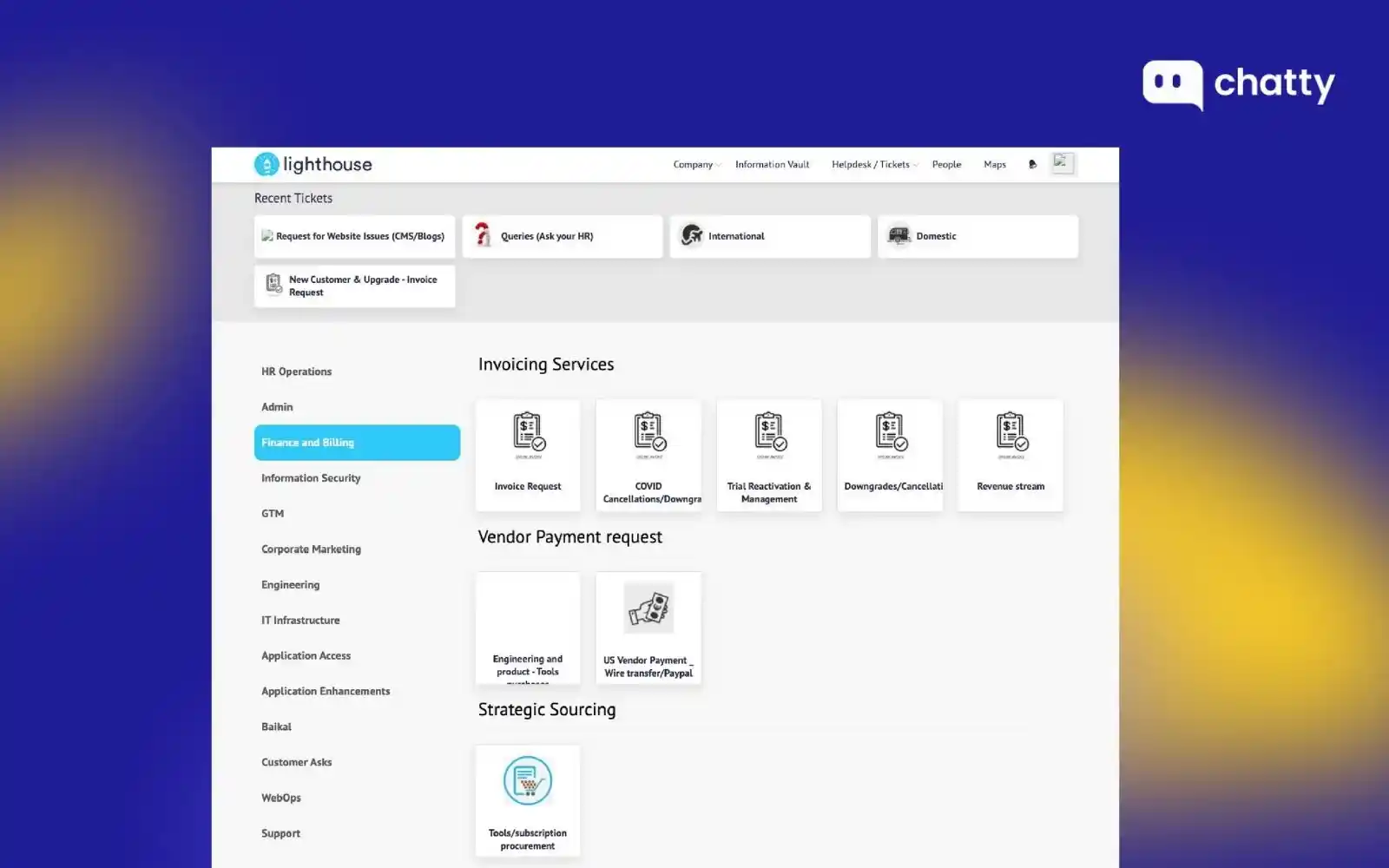Open the Tools/subscription procurement cart icon
1389x868 pixels.
point(527,779)
